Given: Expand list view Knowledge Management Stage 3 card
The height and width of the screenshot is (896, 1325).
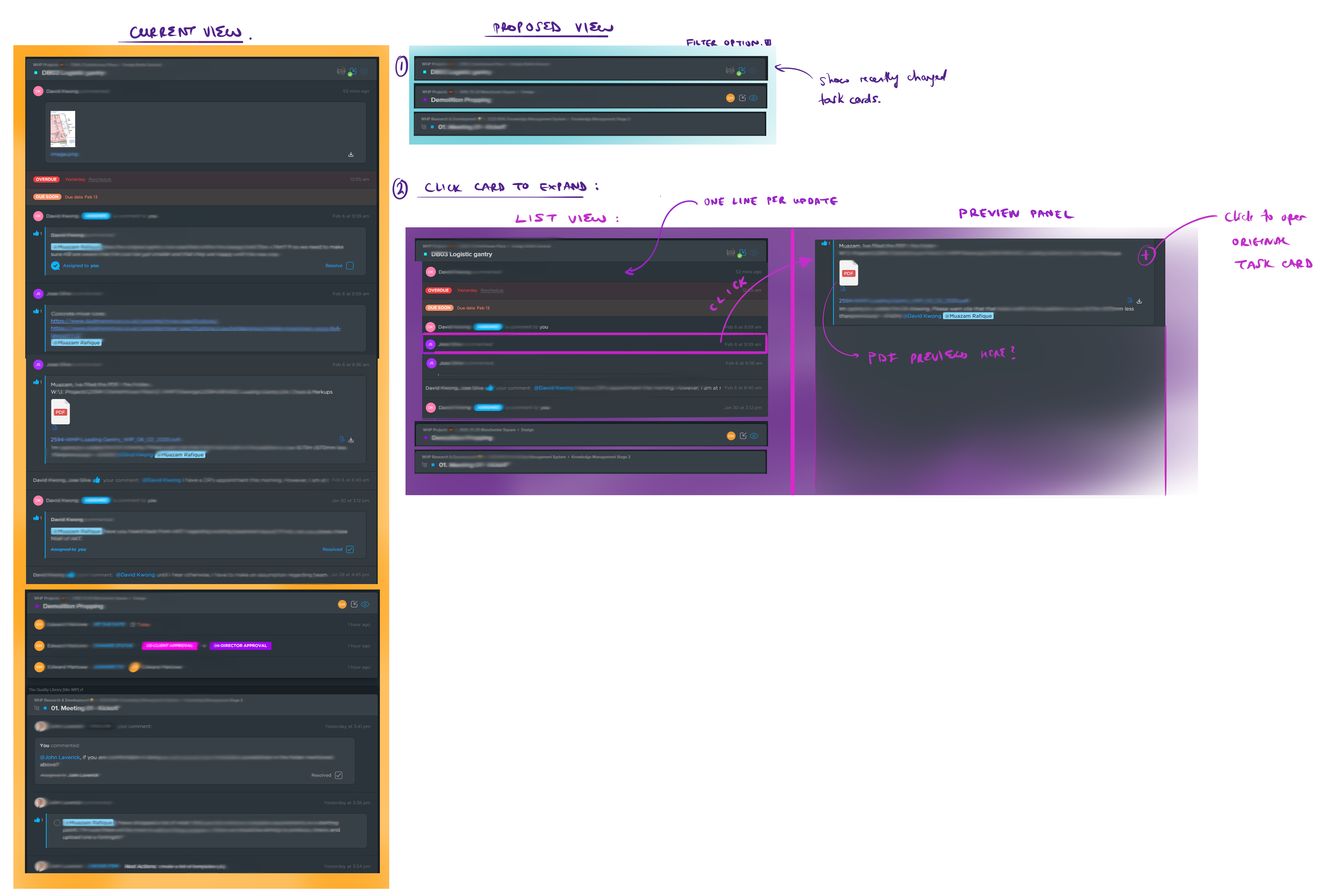Looking at the screenshot, I should tap(590, 462).
